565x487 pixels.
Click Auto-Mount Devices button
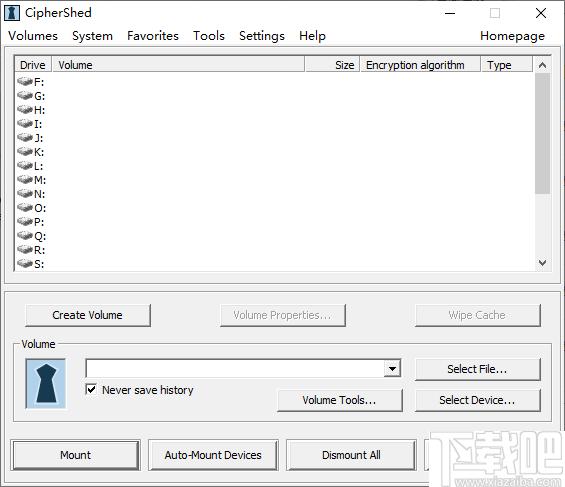tap(213, 455)
